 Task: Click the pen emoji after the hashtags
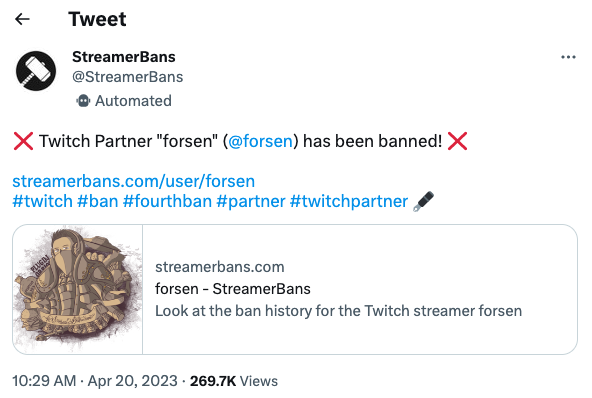coord(424,201)
